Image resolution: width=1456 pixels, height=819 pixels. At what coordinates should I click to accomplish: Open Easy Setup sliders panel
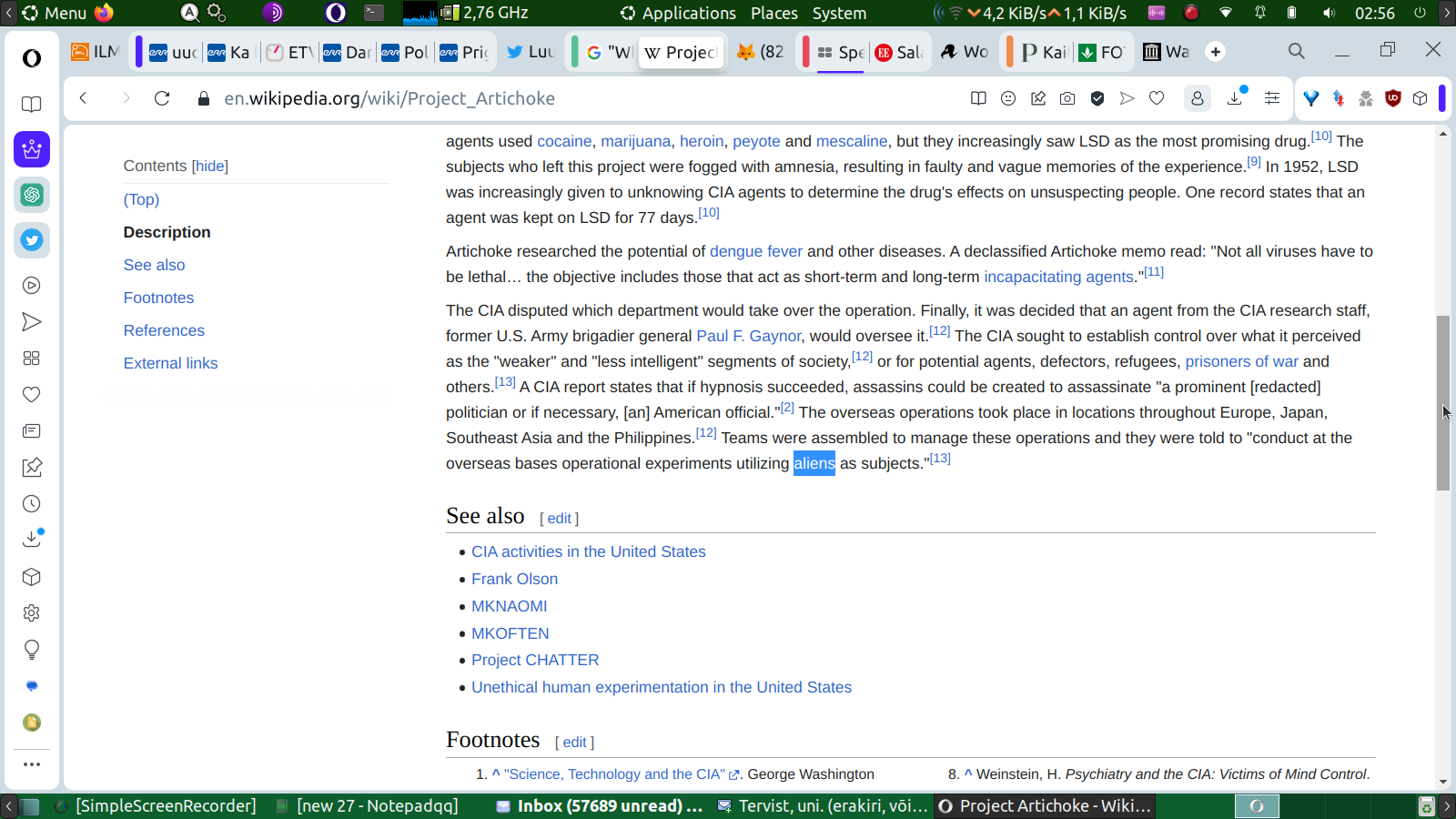(x=1272, y=98)
